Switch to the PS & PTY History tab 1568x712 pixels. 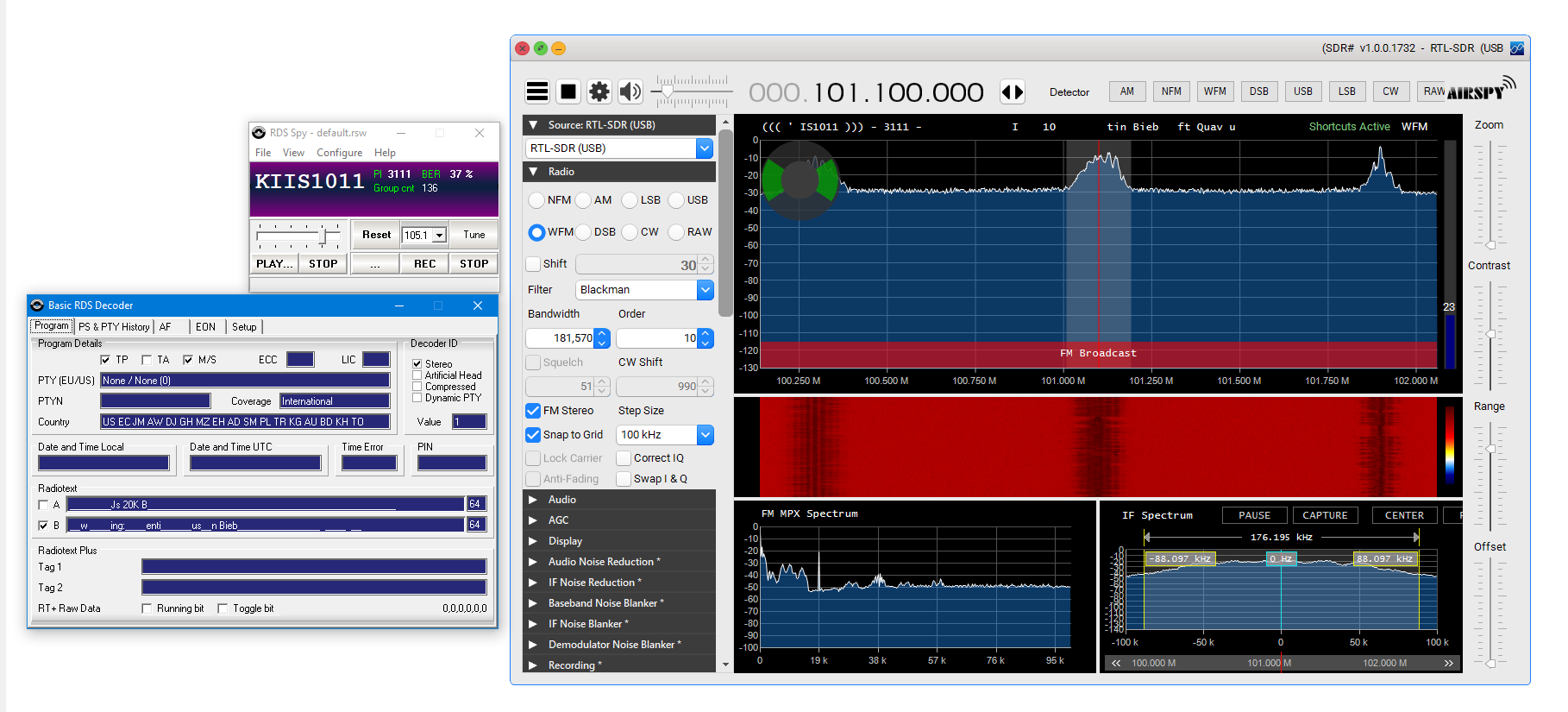114,327
